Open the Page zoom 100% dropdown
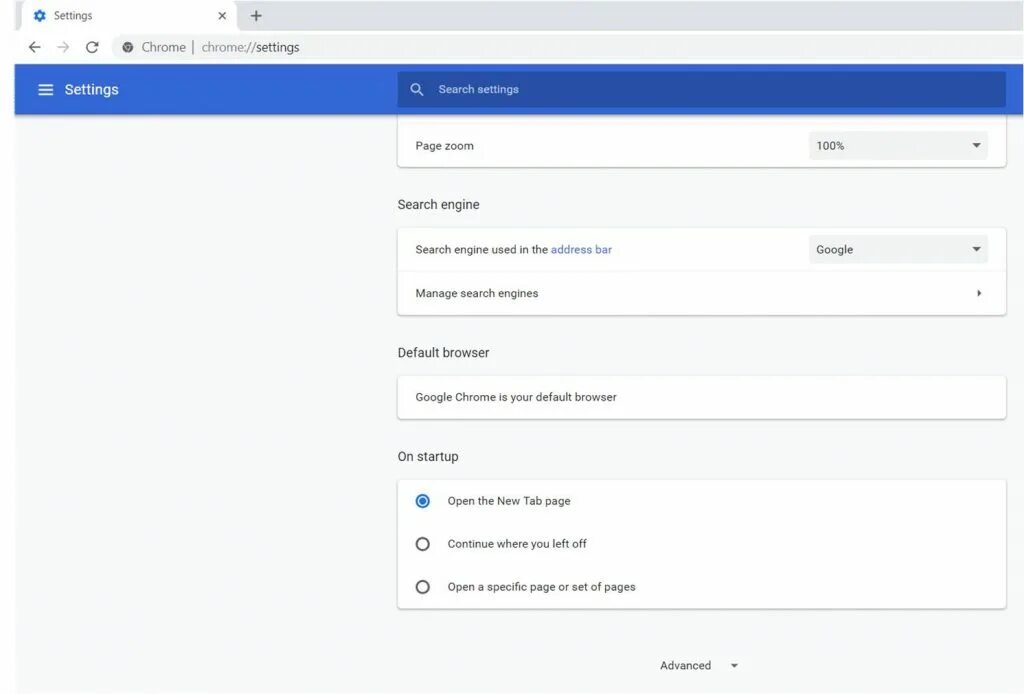 click(898, 146)
